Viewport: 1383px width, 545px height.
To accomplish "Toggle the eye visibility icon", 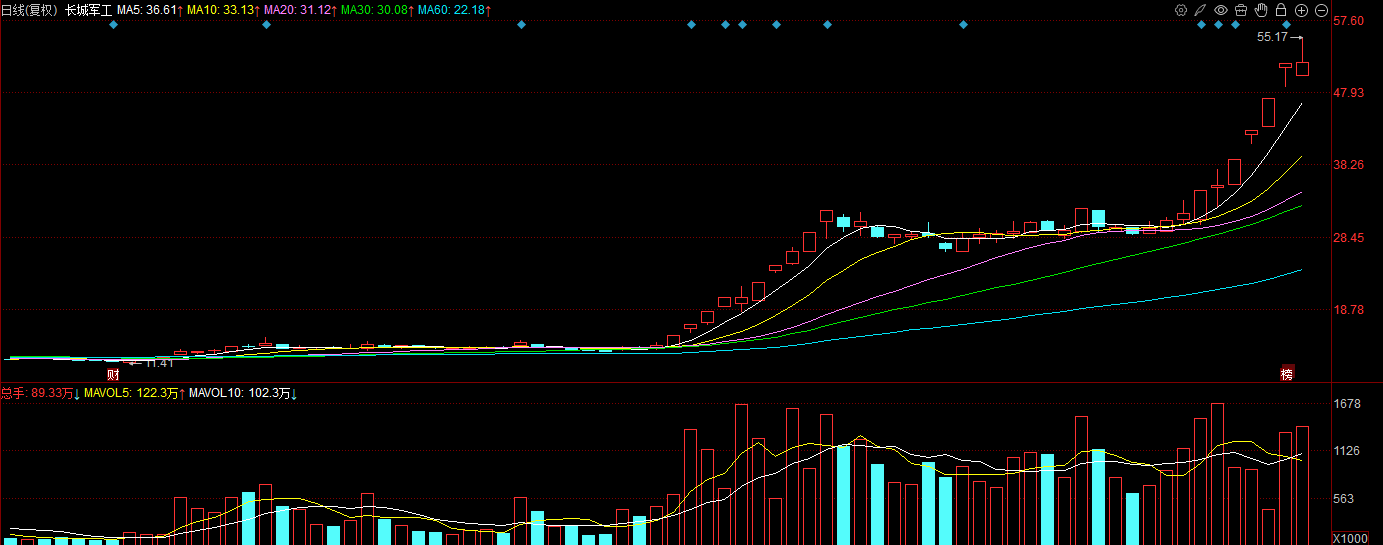I will point(1220,10).
